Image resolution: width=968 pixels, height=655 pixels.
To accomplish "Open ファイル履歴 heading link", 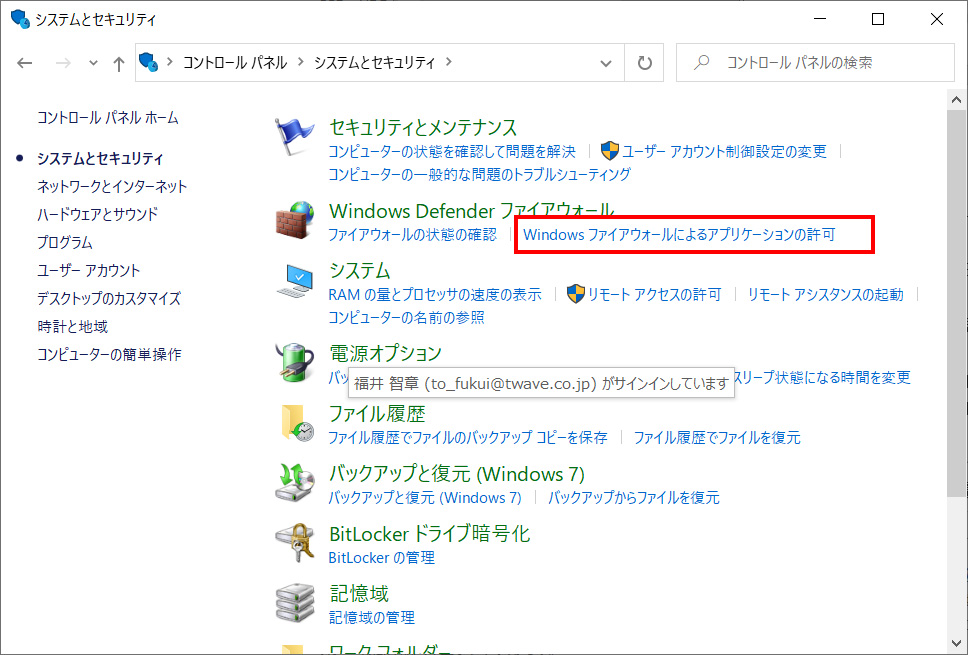I will click(377, 414).
